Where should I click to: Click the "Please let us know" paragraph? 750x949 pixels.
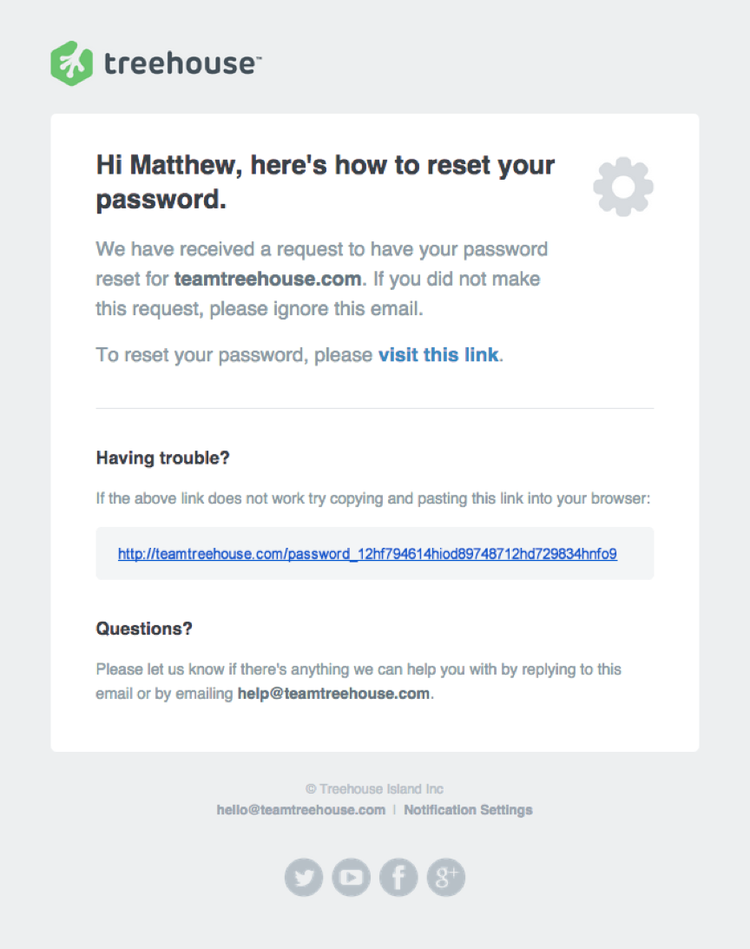tap(358, 670)
